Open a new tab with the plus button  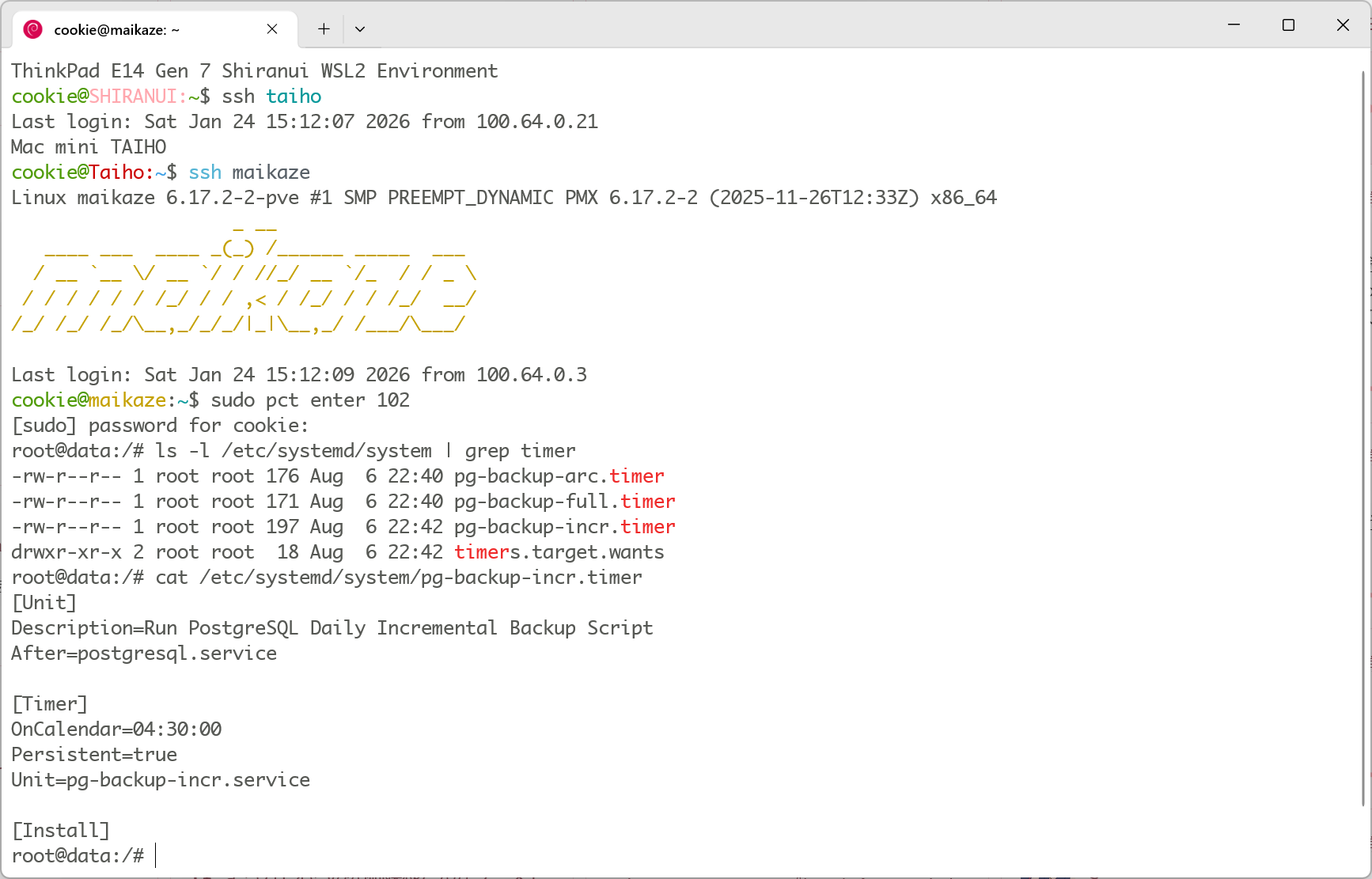pos(324,29)
